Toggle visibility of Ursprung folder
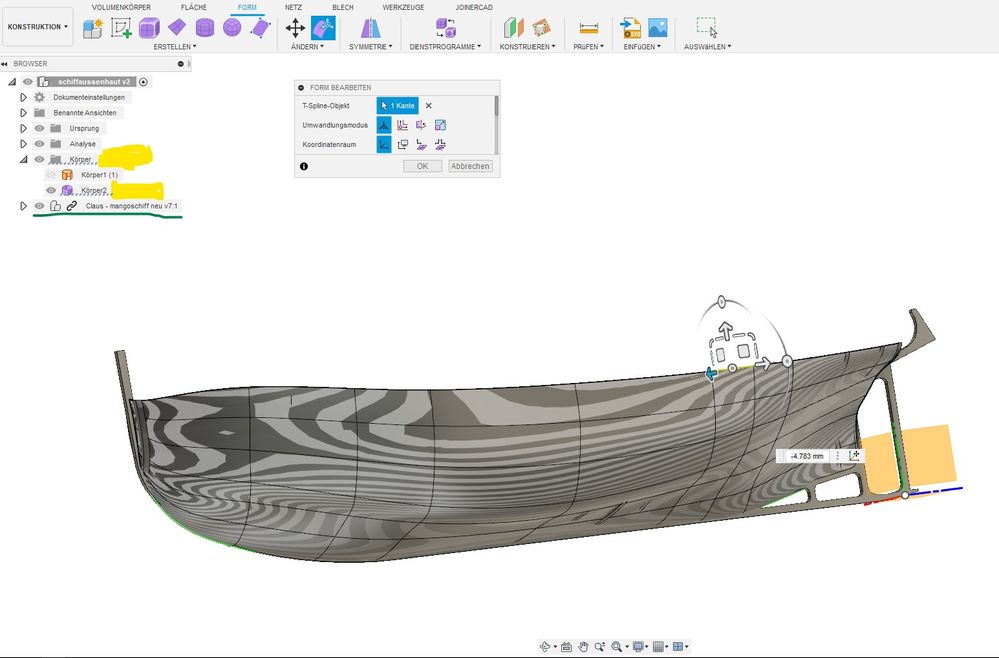The height and width of the screenshot is (658, 999). click(40, 128)
